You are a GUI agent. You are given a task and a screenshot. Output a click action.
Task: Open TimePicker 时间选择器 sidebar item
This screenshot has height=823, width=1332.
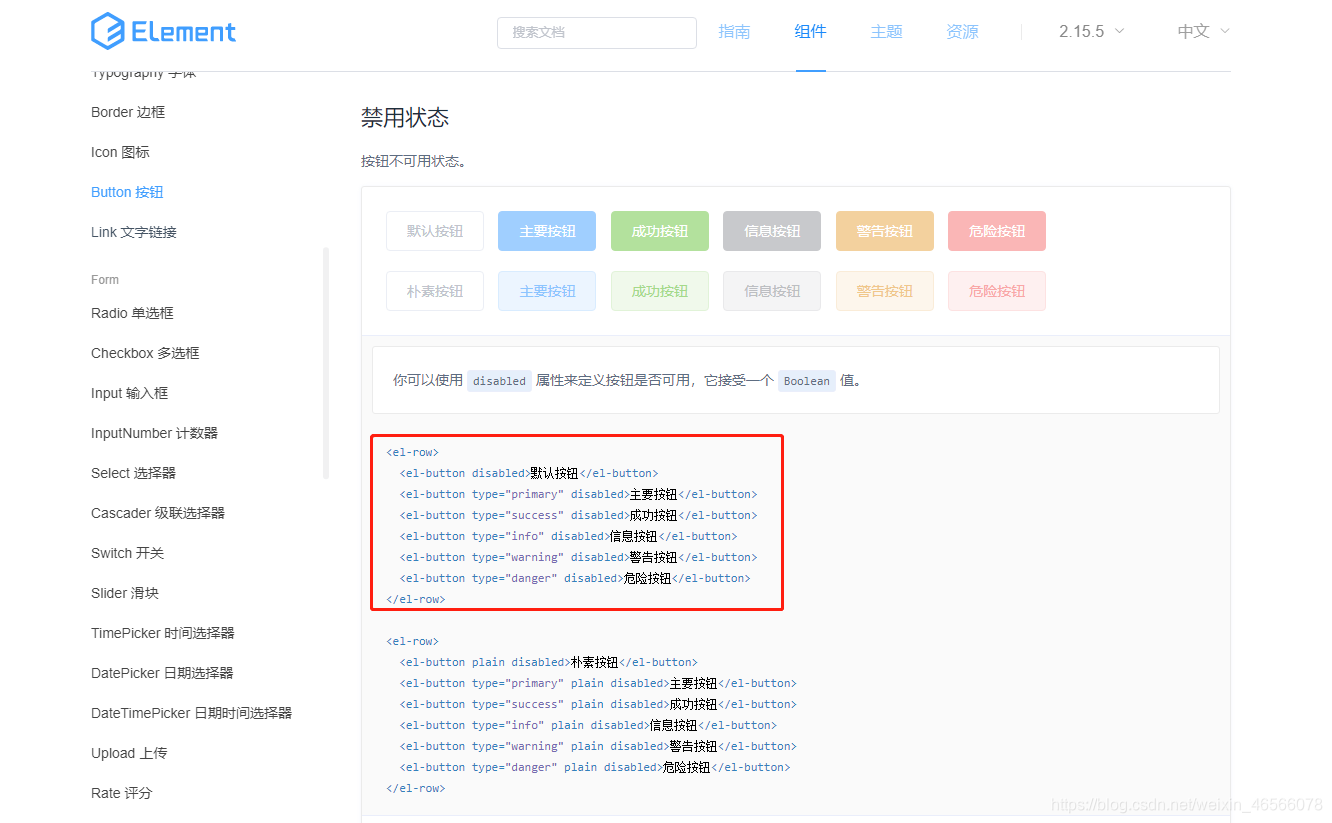tap(163, 633)
